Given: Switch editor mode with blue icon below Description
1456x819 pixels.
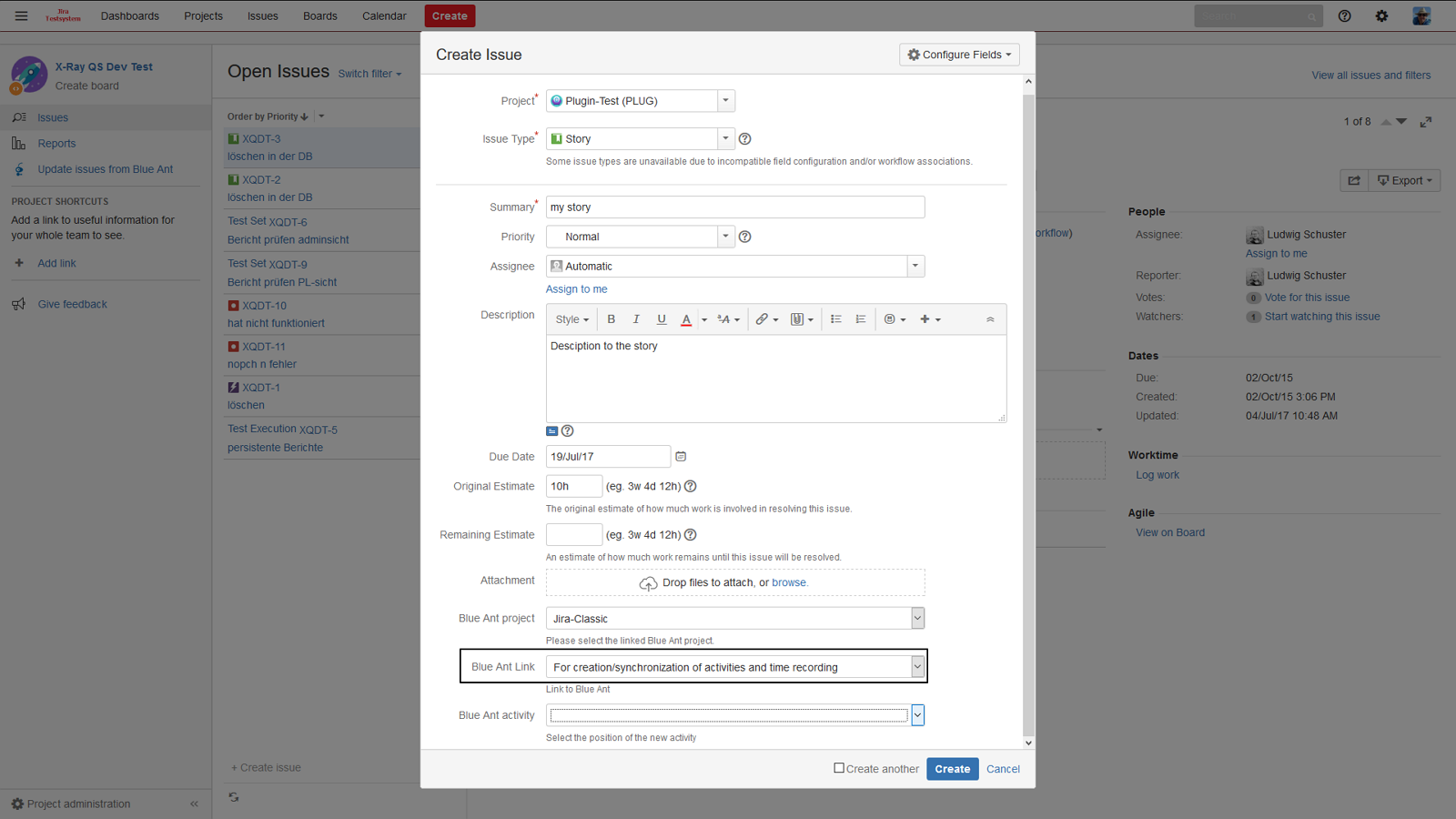Looking at the screenshot, I should (552, 431).
